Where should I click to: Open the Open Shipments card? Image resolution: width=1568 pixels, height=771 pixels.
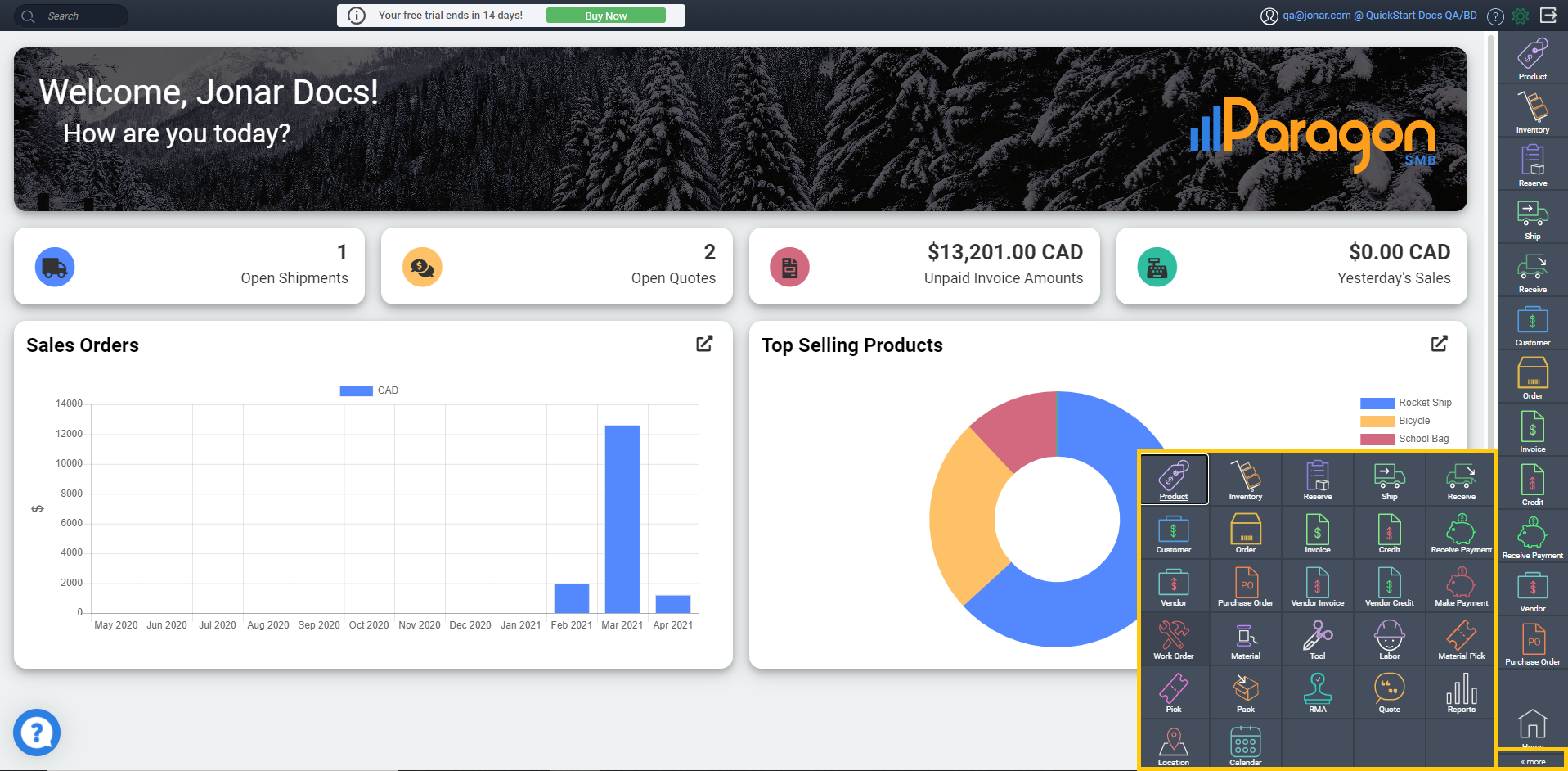click(189, 266)
